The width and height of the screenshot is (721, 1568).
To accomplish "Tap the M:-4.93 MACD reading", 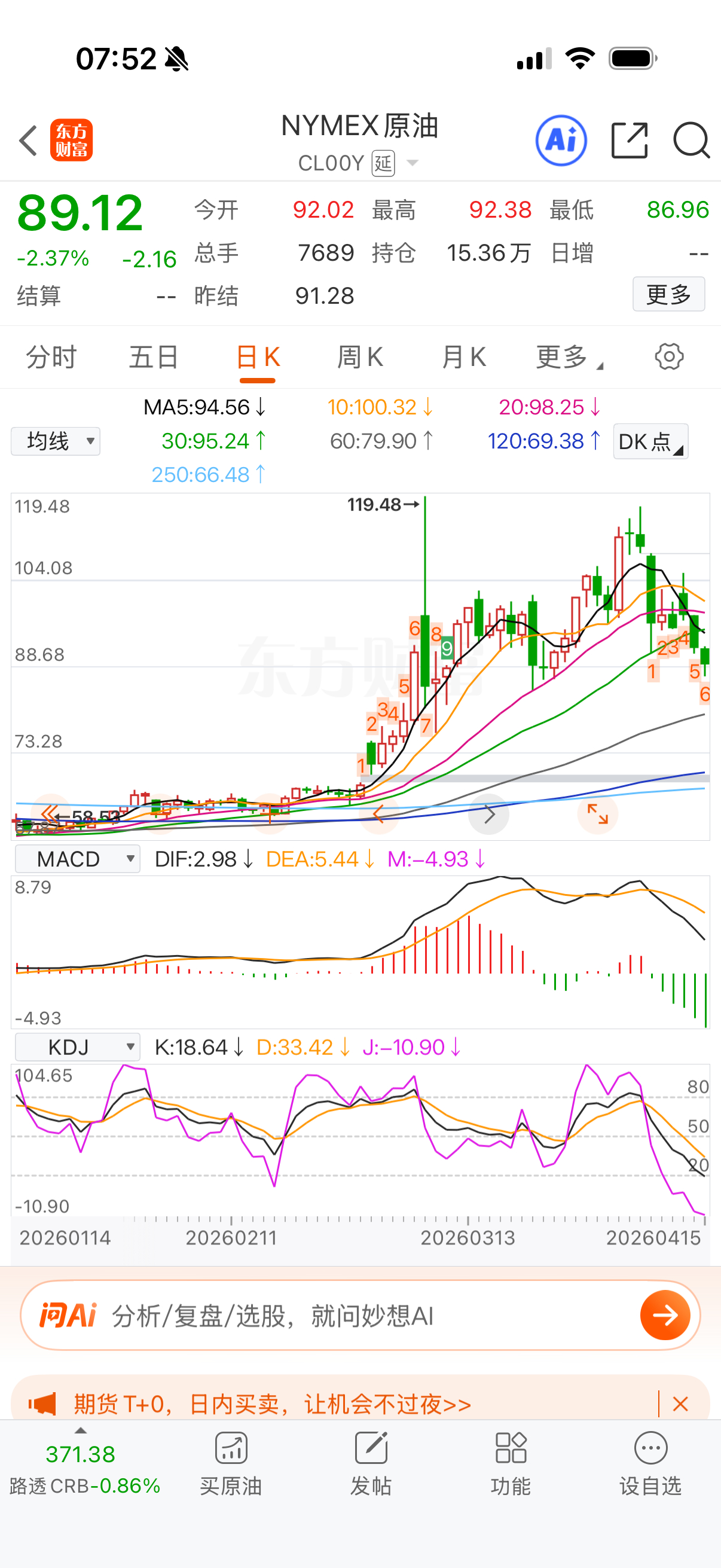I will (x=437, y=859).
